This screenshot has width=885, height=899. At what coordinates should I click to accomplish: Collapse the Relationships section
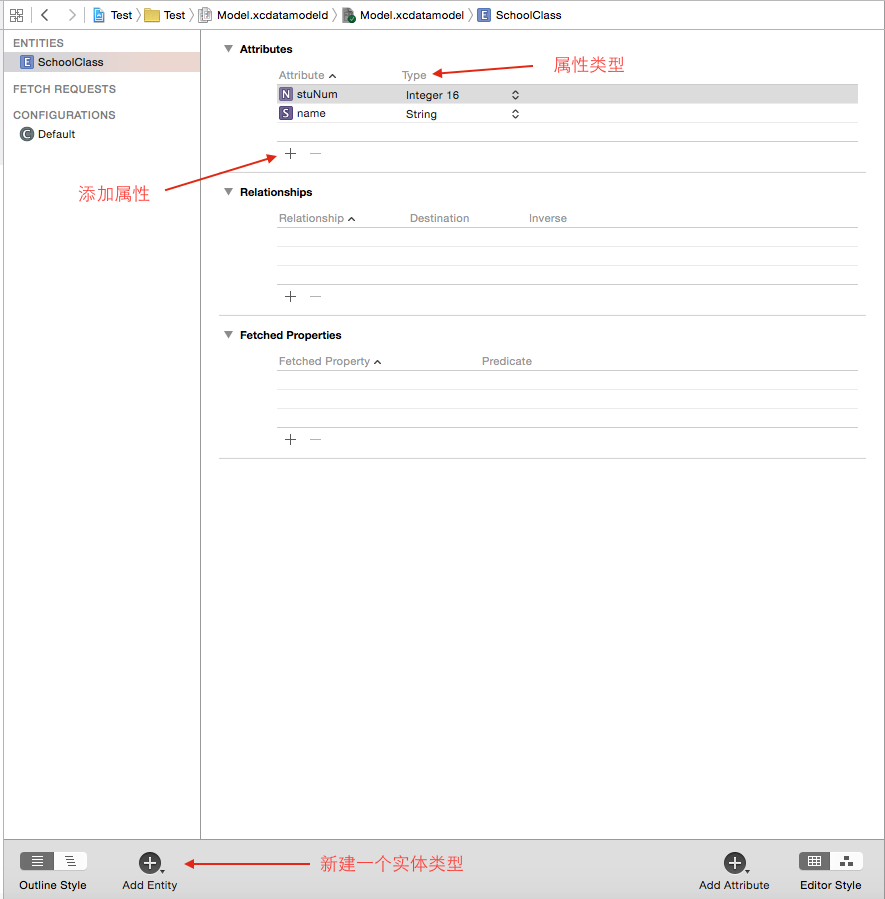(228, 191)
